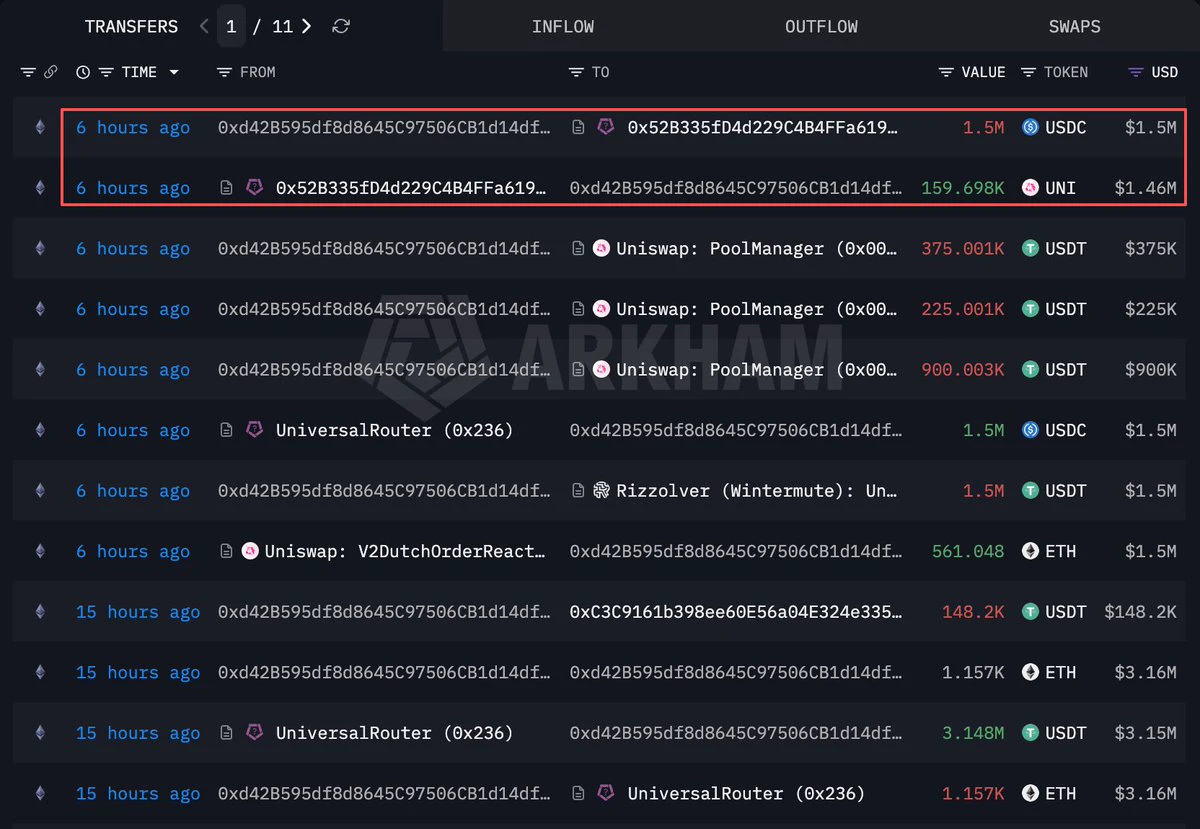The width and height of the screenshot is (1200, 829).
Task: Click the USDT token icon in the 375.001K row
Action: click(x=1030, y=248)
